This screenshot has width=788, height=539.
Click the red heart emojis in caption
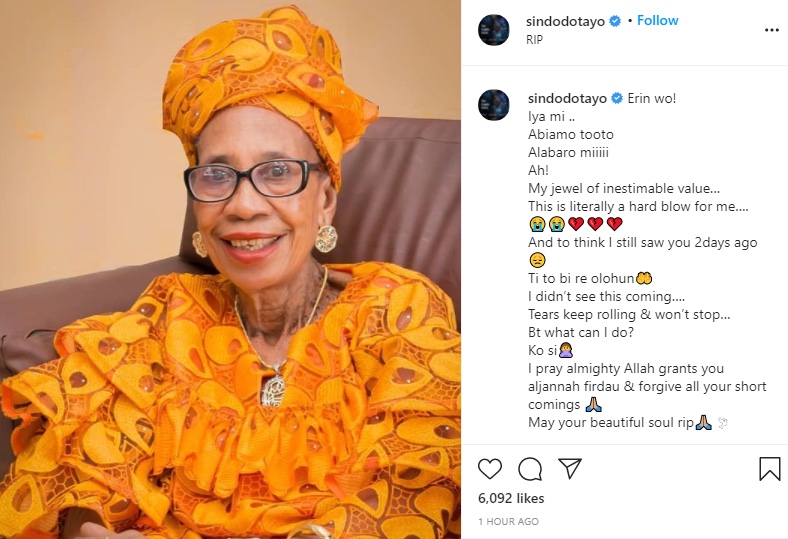[x=595, y=224]
